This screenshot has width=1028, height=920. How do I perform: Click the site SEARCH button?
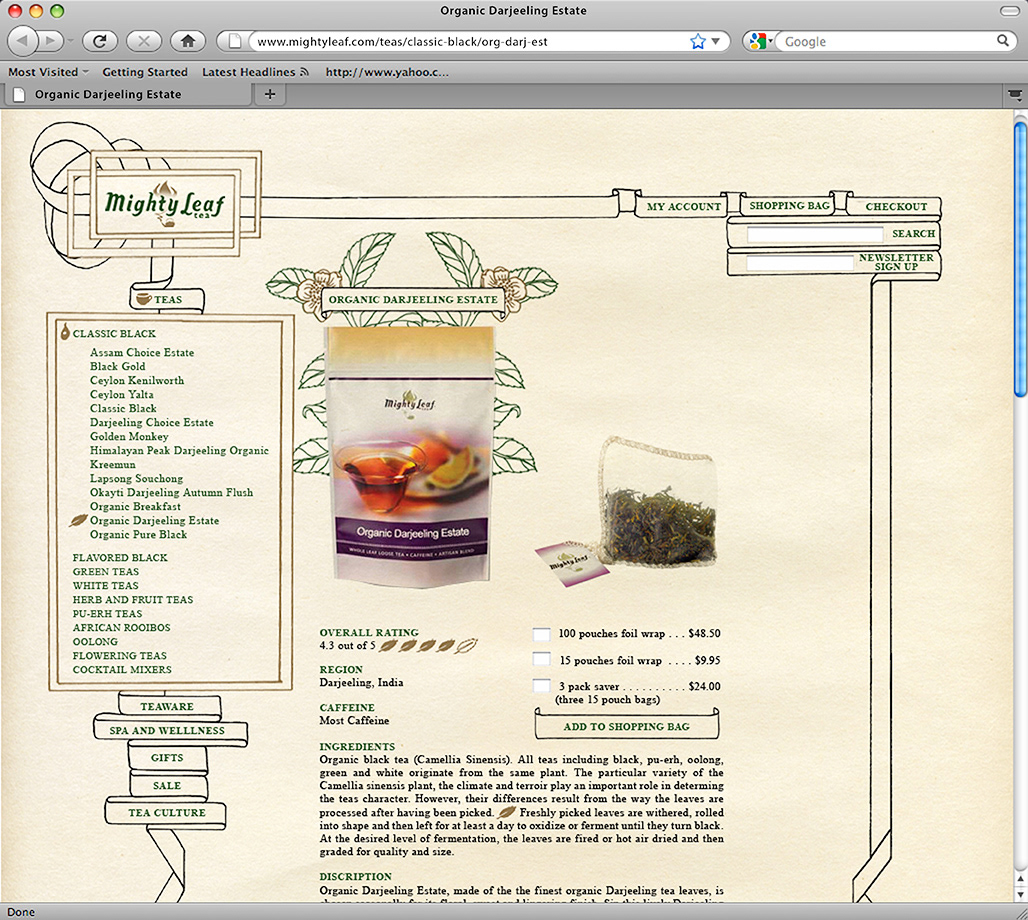tap(913, 233)
